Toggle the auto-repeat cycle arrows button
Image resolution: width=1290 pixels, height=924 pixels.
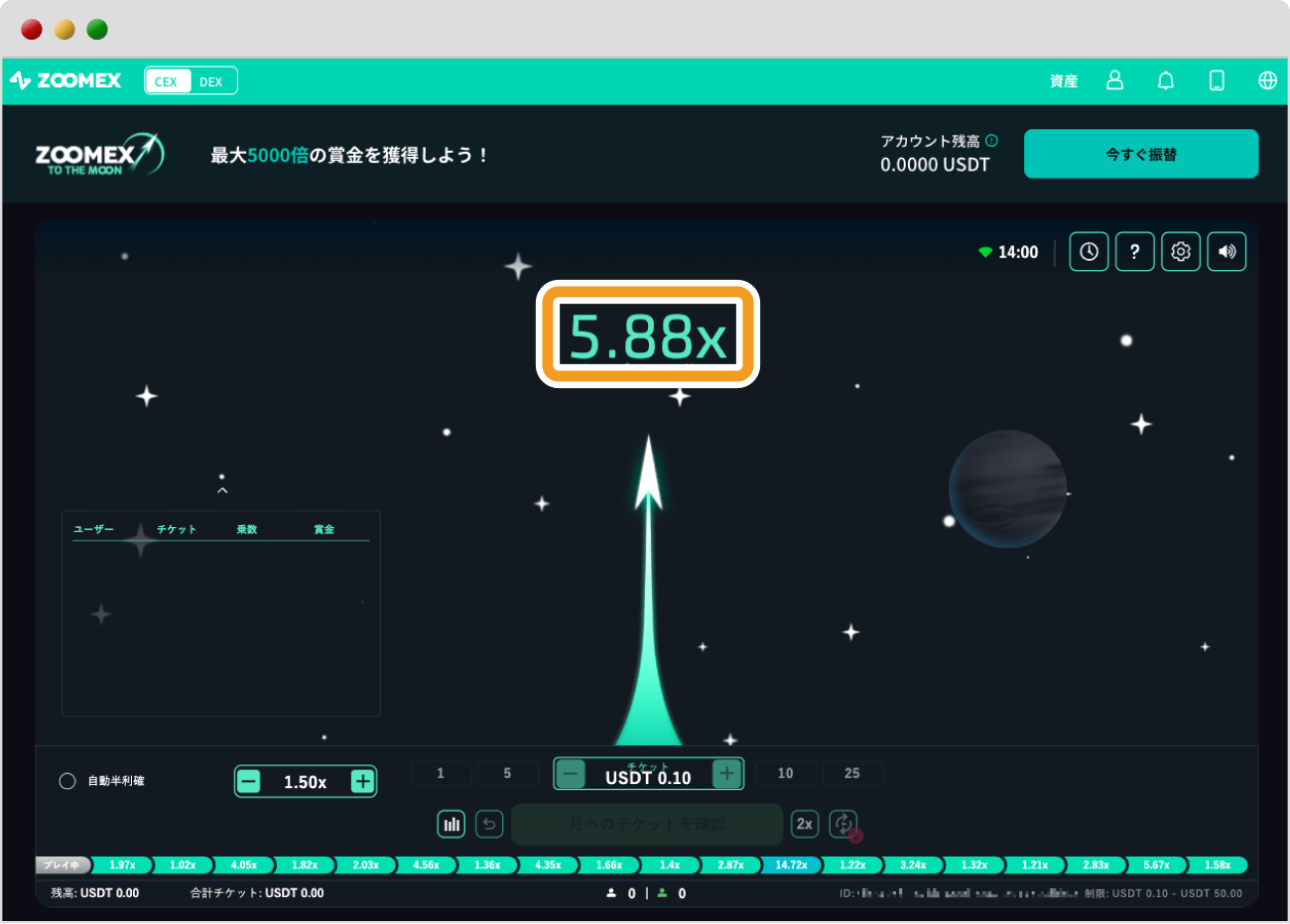click(842, 824)
